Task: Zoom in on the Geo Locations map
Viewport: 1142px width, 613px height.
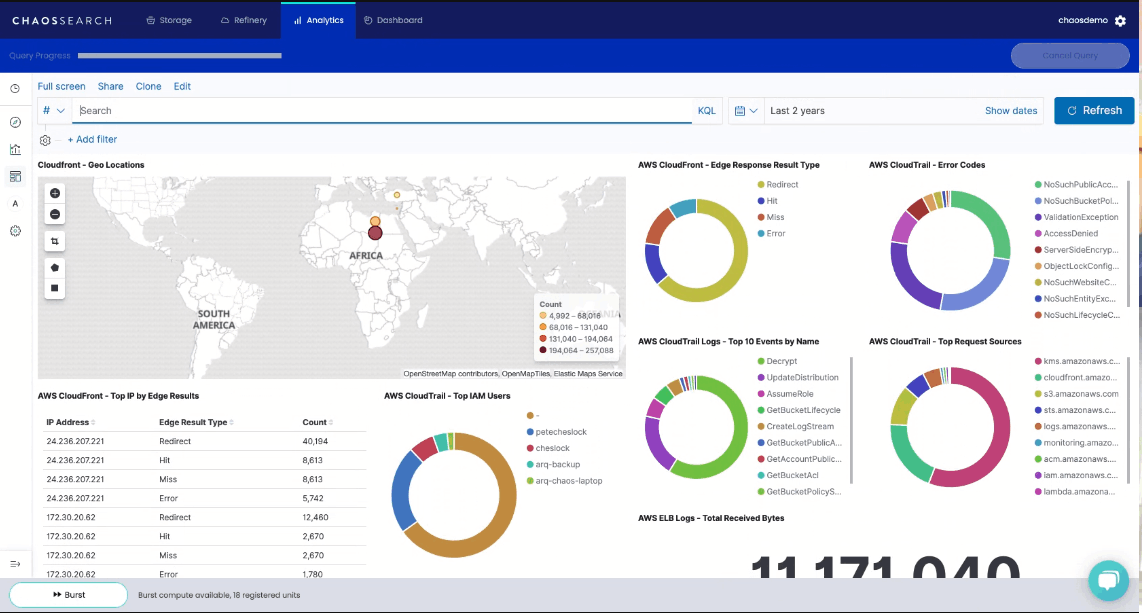Action: pos(55,193)
